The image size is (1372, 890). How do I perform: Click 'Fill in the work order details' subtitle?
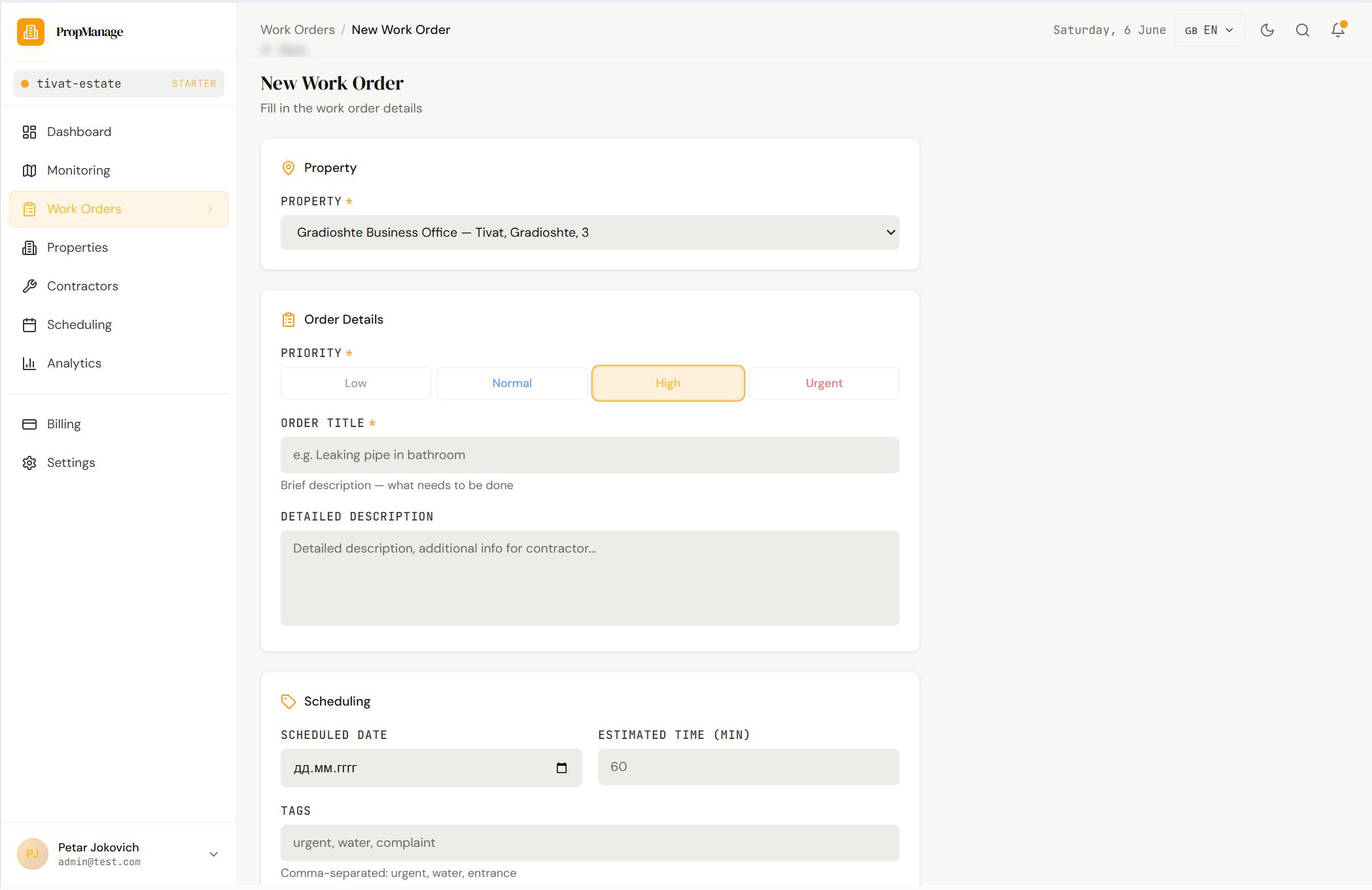[342, 109]
